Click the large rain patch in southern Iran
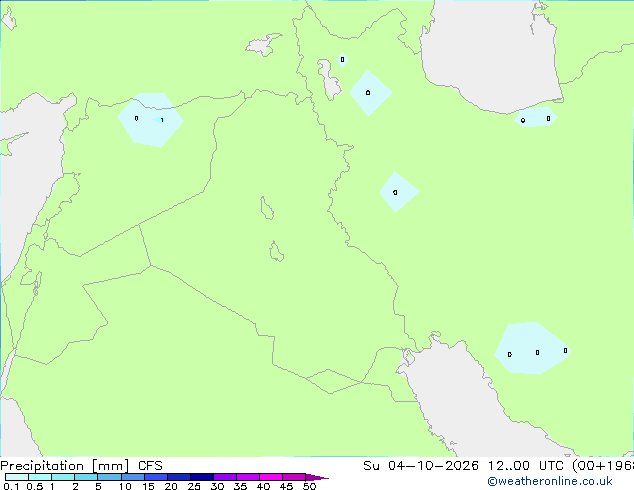634x490 pixels. 532,348
